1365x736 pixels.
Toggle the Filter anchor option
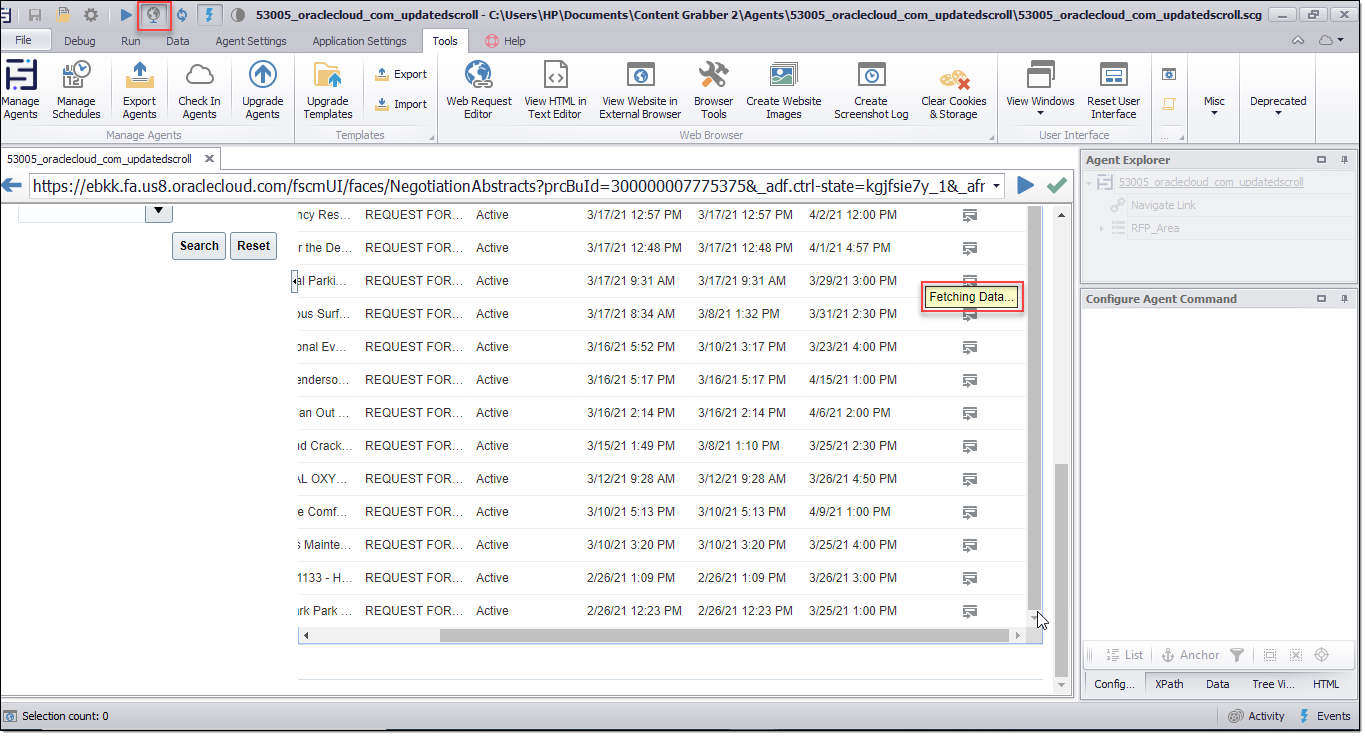pos(1237,655)
